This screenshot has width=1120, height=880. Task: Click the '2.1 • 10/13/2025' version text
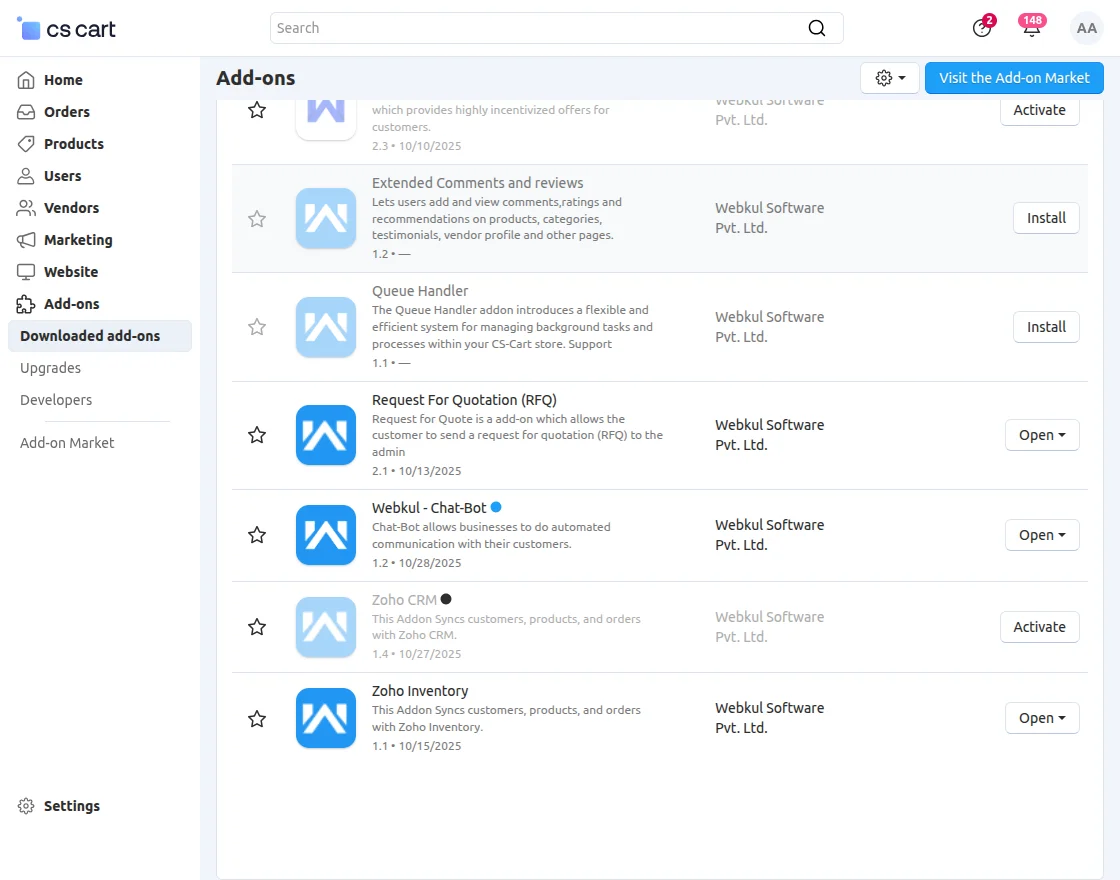416,471
